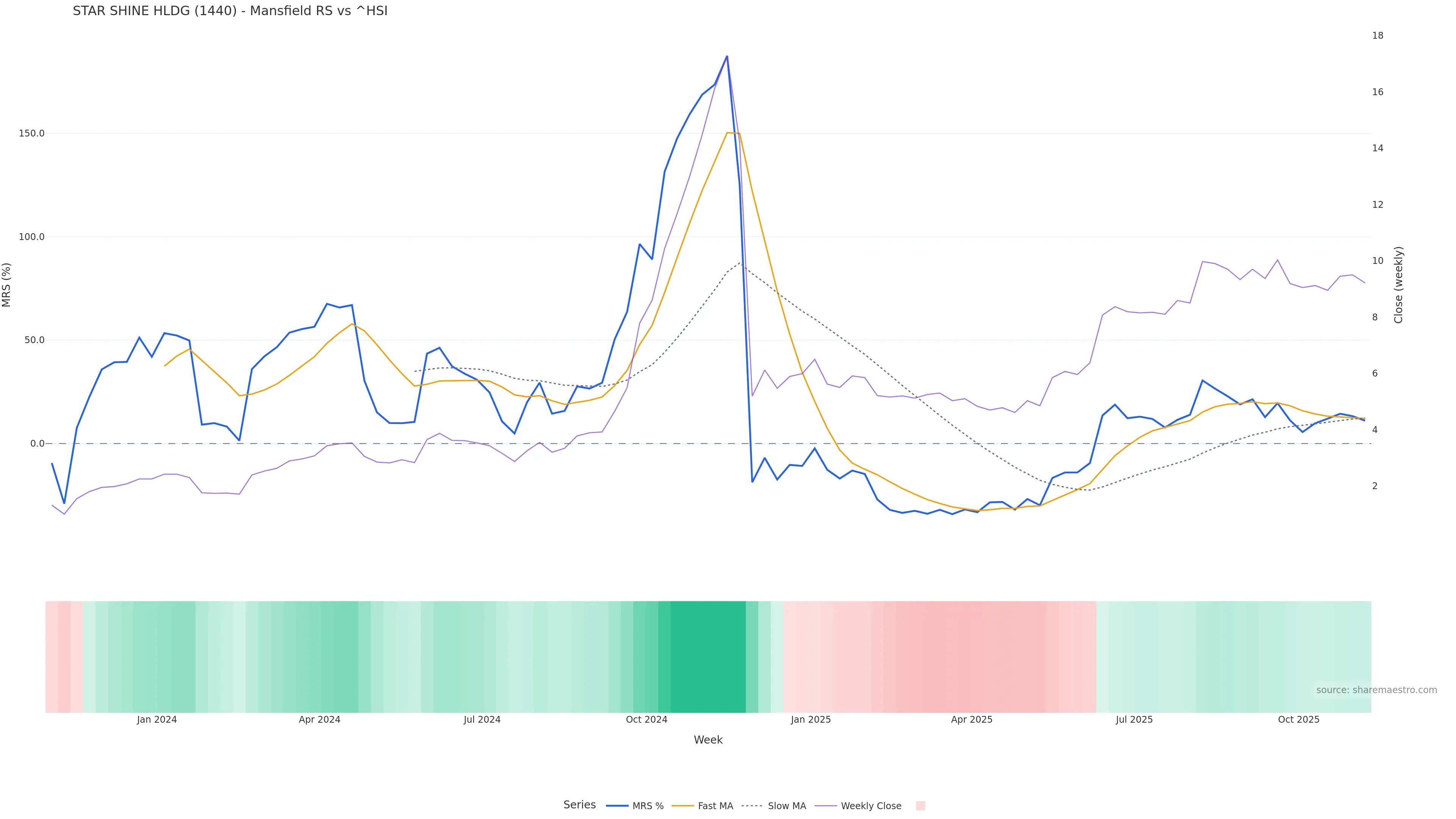This screenshot has height=819, width=1456.
Task: Click the pink unlabeled legend swatch
Action: [x=920, y=806]
